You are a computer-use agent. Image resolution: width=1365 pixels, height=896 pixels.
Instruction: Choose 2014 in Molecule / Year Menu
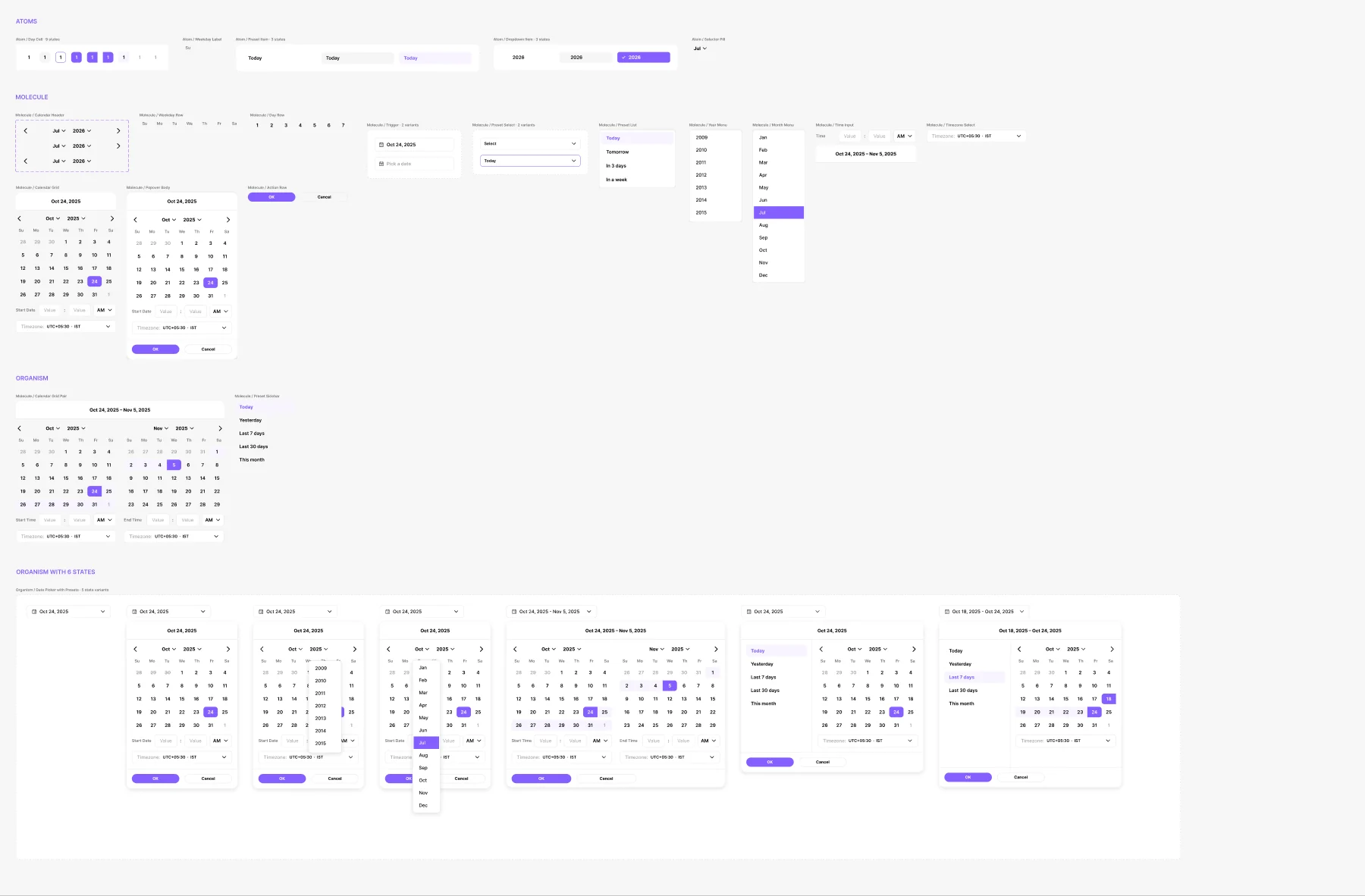point(715,200)
